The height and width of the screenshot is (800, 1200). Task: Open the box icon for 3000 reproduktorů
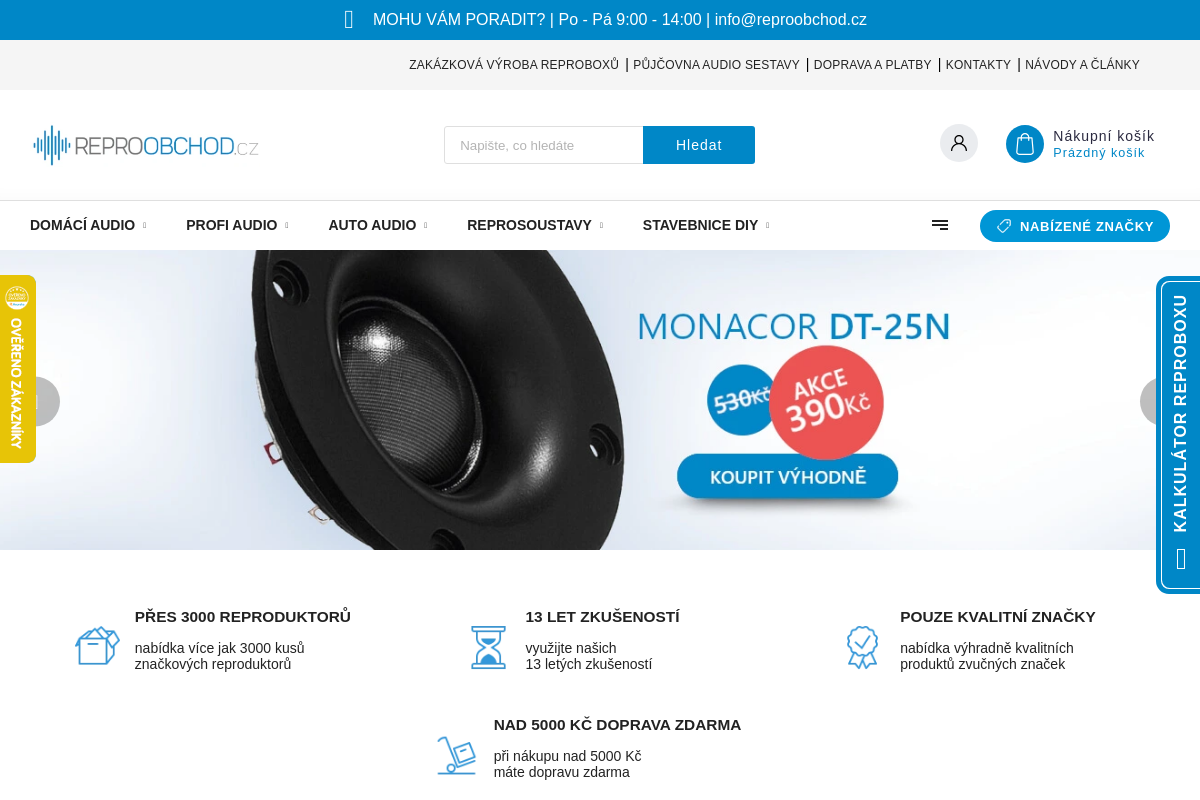click(97, 646)
